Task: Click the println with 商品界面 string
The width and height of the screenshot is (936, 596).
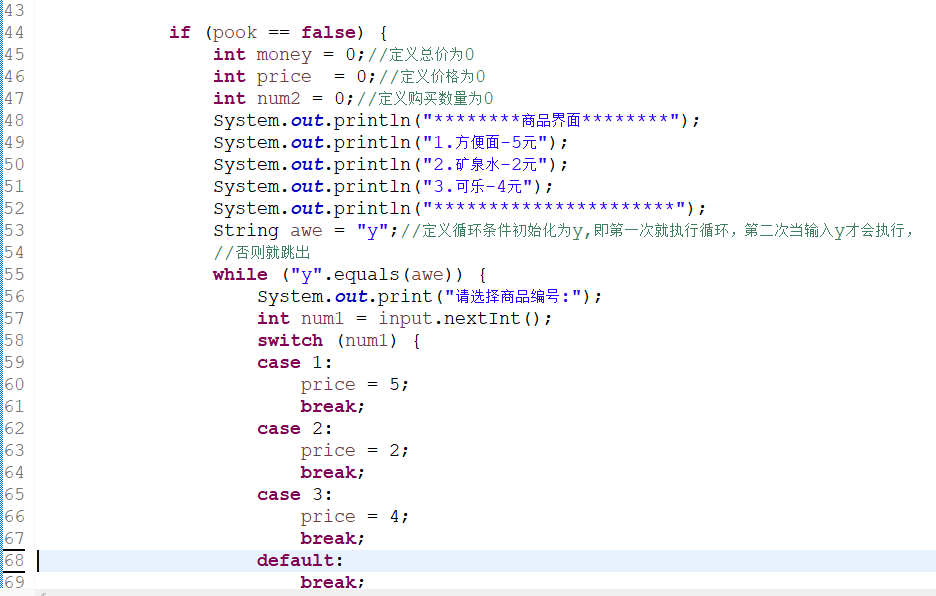Action: pos(456,121)
